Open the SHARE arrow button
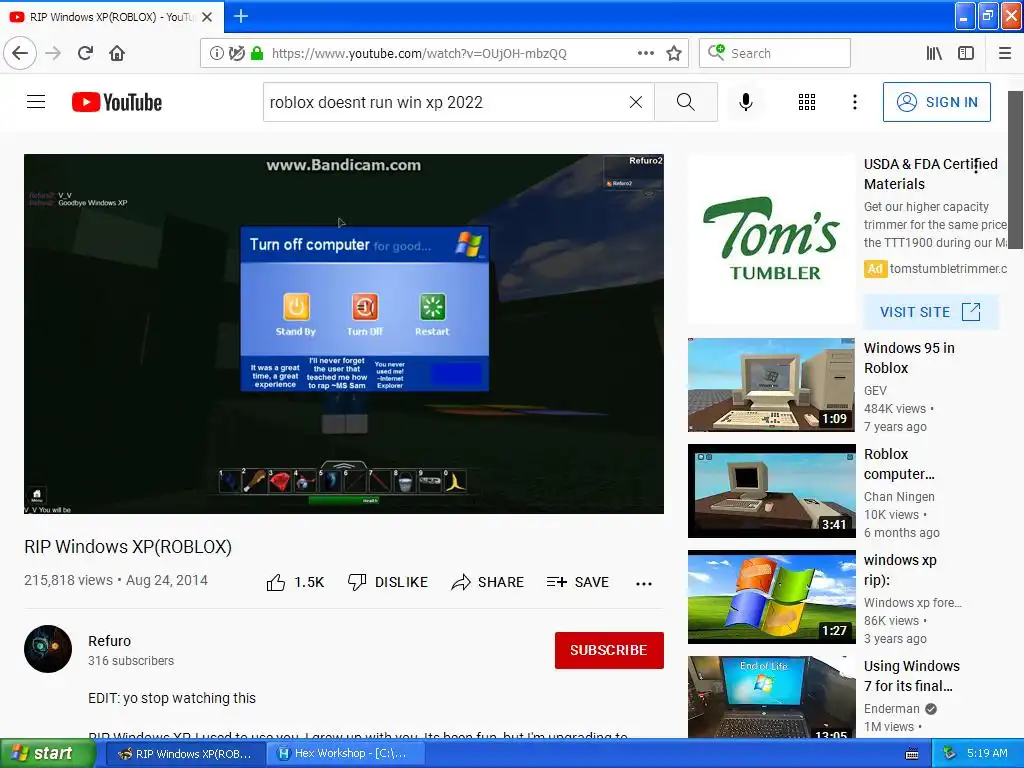 (x=487, y=582)
